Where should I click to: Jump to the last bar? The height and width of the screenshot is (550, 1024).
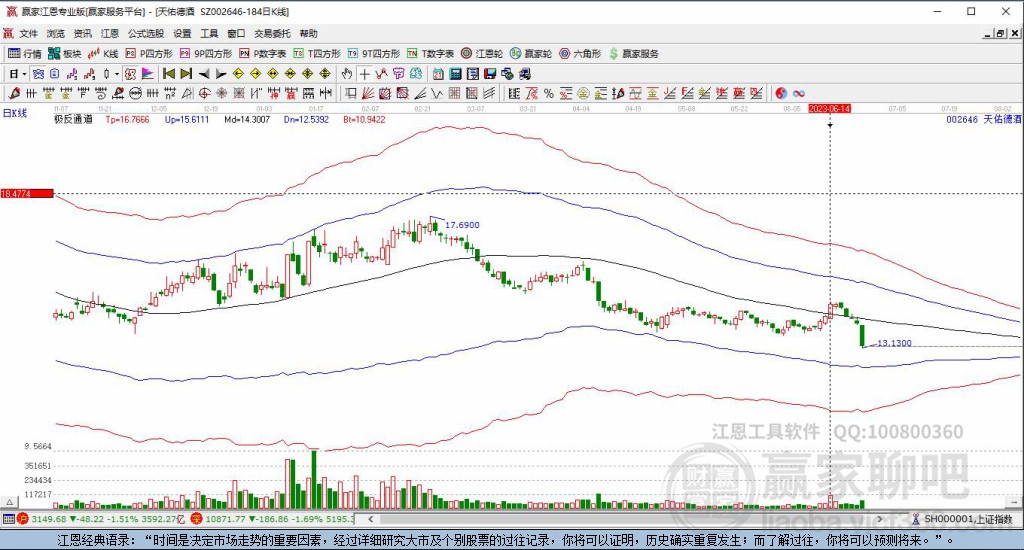point(186,74)
